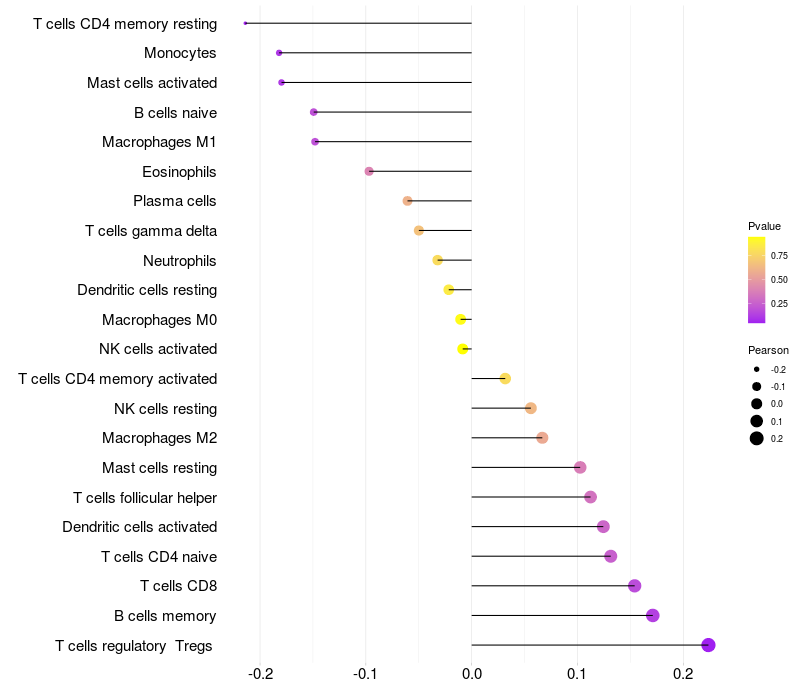Click the Plasma cells orange dot

point(407,201)
